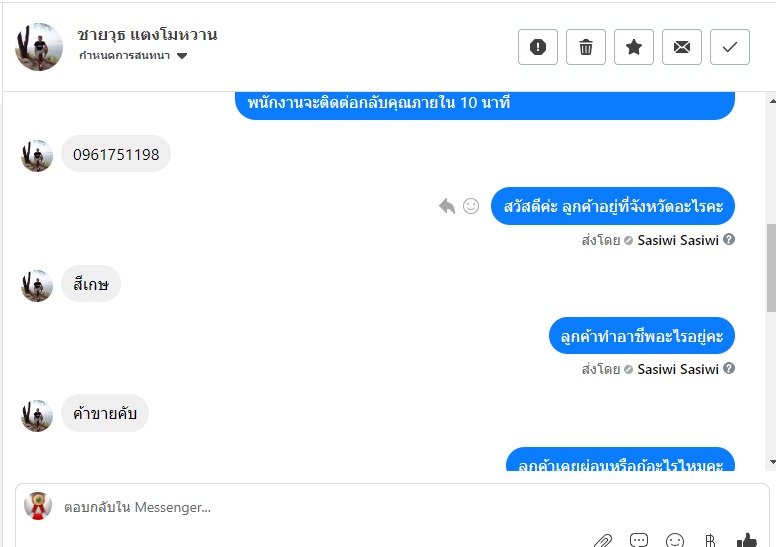Viewport: 776px width, 547px height.
Task: Click the help icon beside first Sasiwi Sasiwi
Action: [x=728, y=240]
